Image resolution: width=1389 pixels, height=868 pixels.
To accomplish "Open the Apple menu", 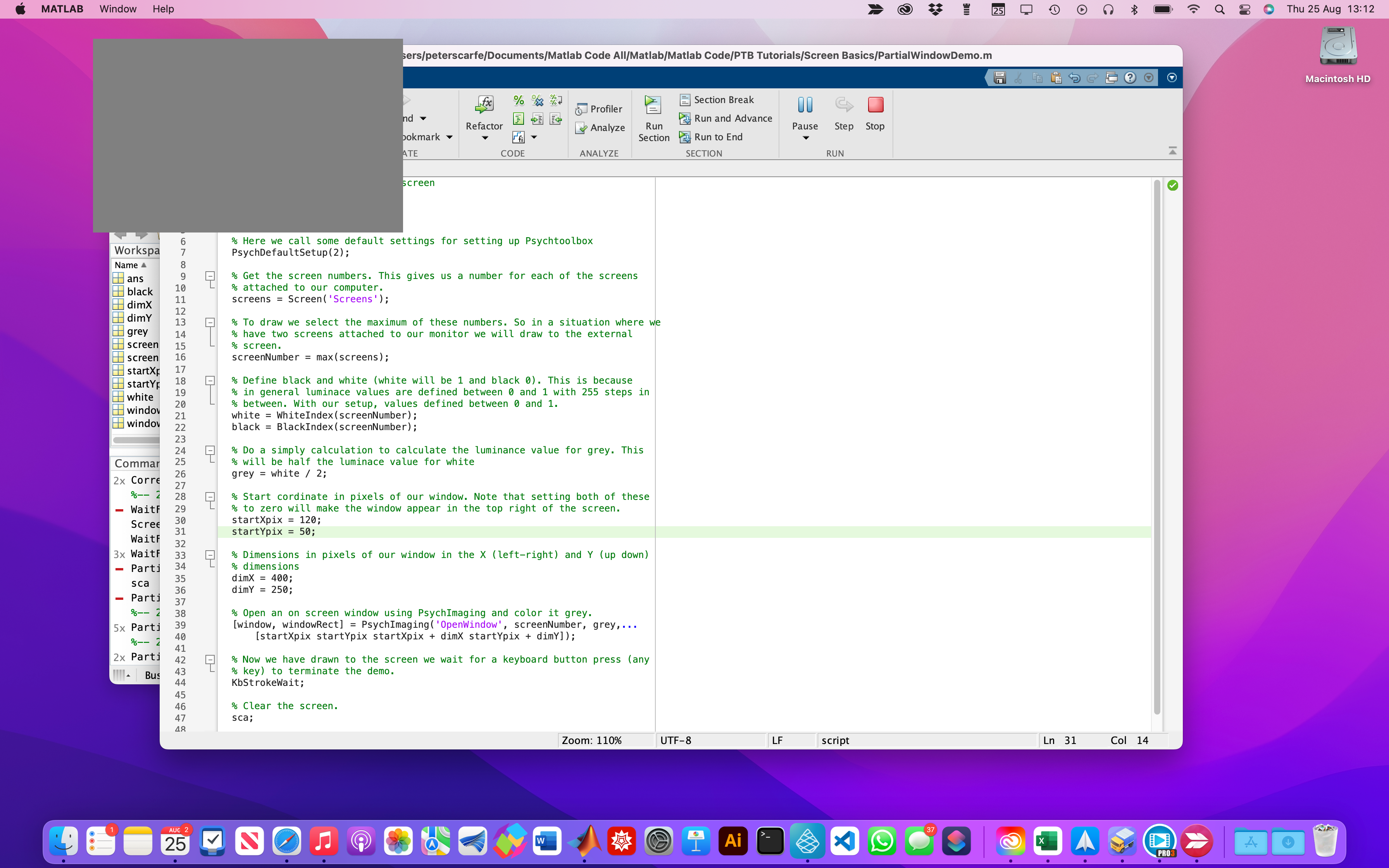I will point(20,9).
